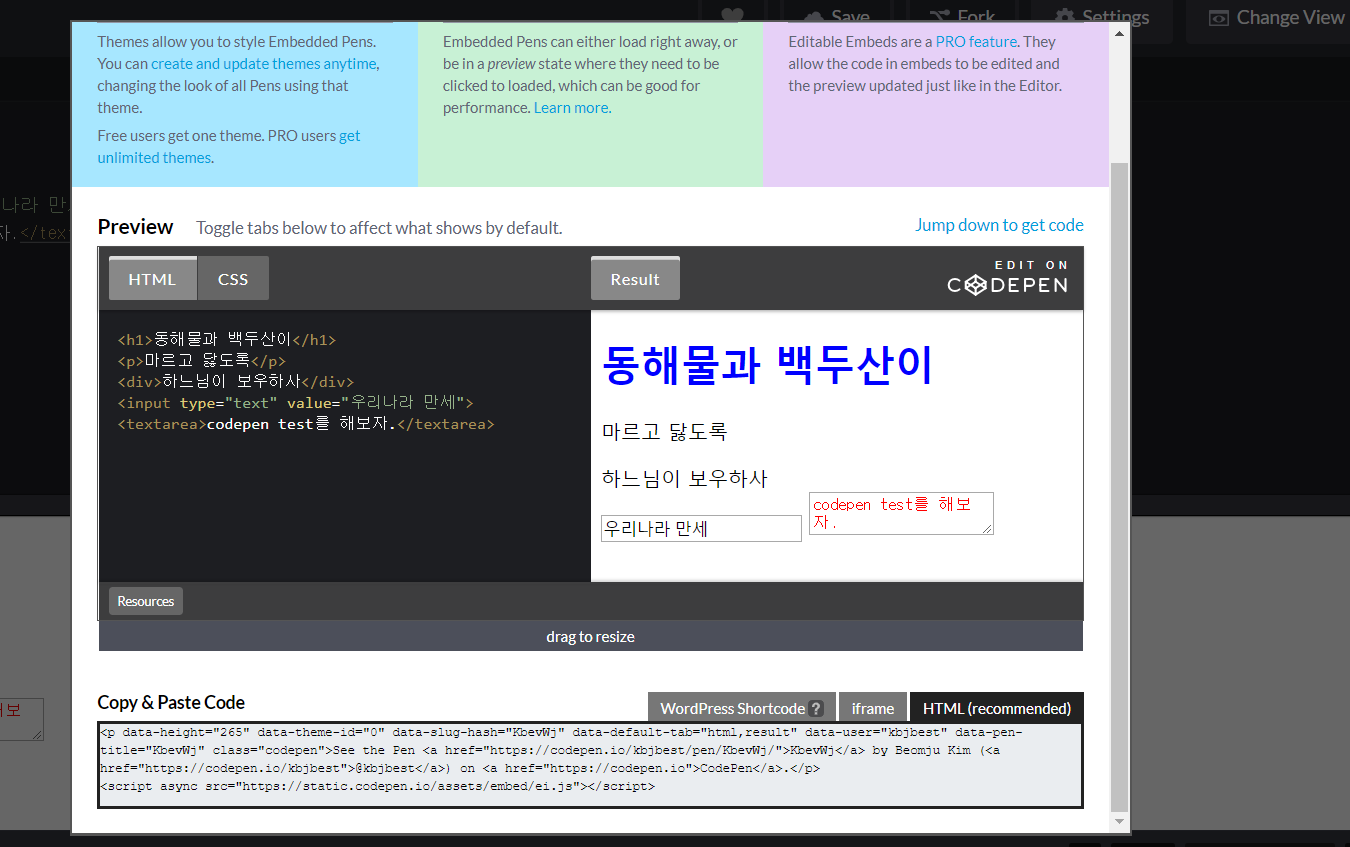Click the Preview heading
Screen dimensions: 1350x847
[x=135, y=226]
